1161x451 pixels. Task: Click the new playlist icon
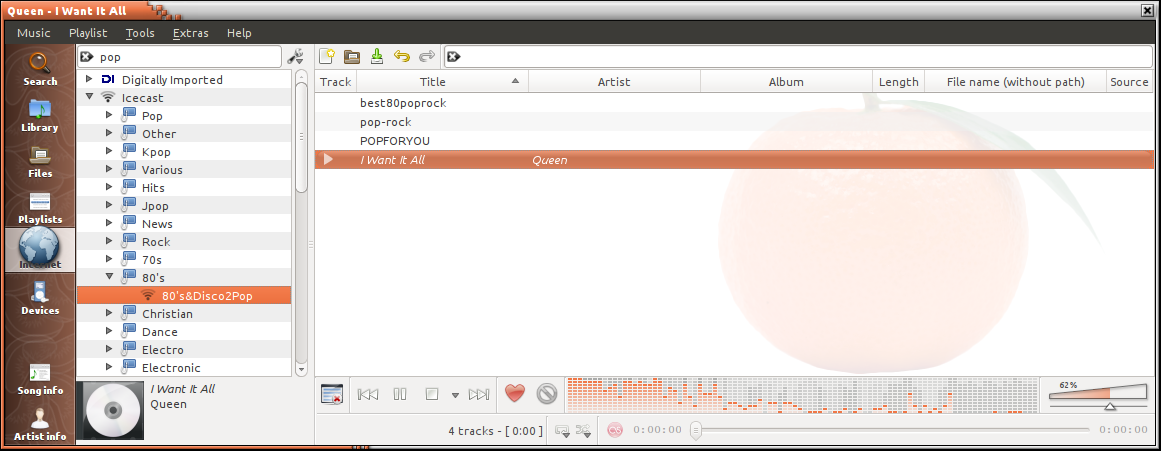coord(326,57)
